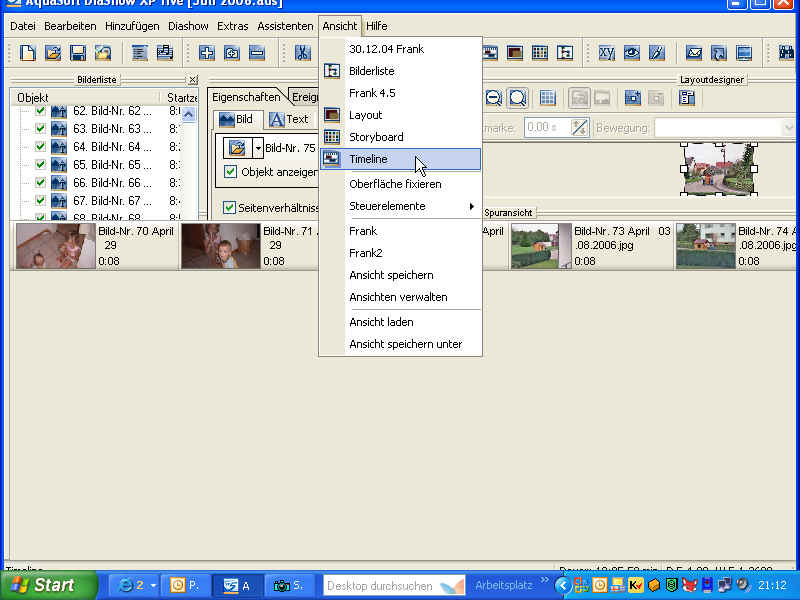Select thumbnail of Bild-Nr. 73
Viewport: 800px width, 600px height.
(540, 246)
